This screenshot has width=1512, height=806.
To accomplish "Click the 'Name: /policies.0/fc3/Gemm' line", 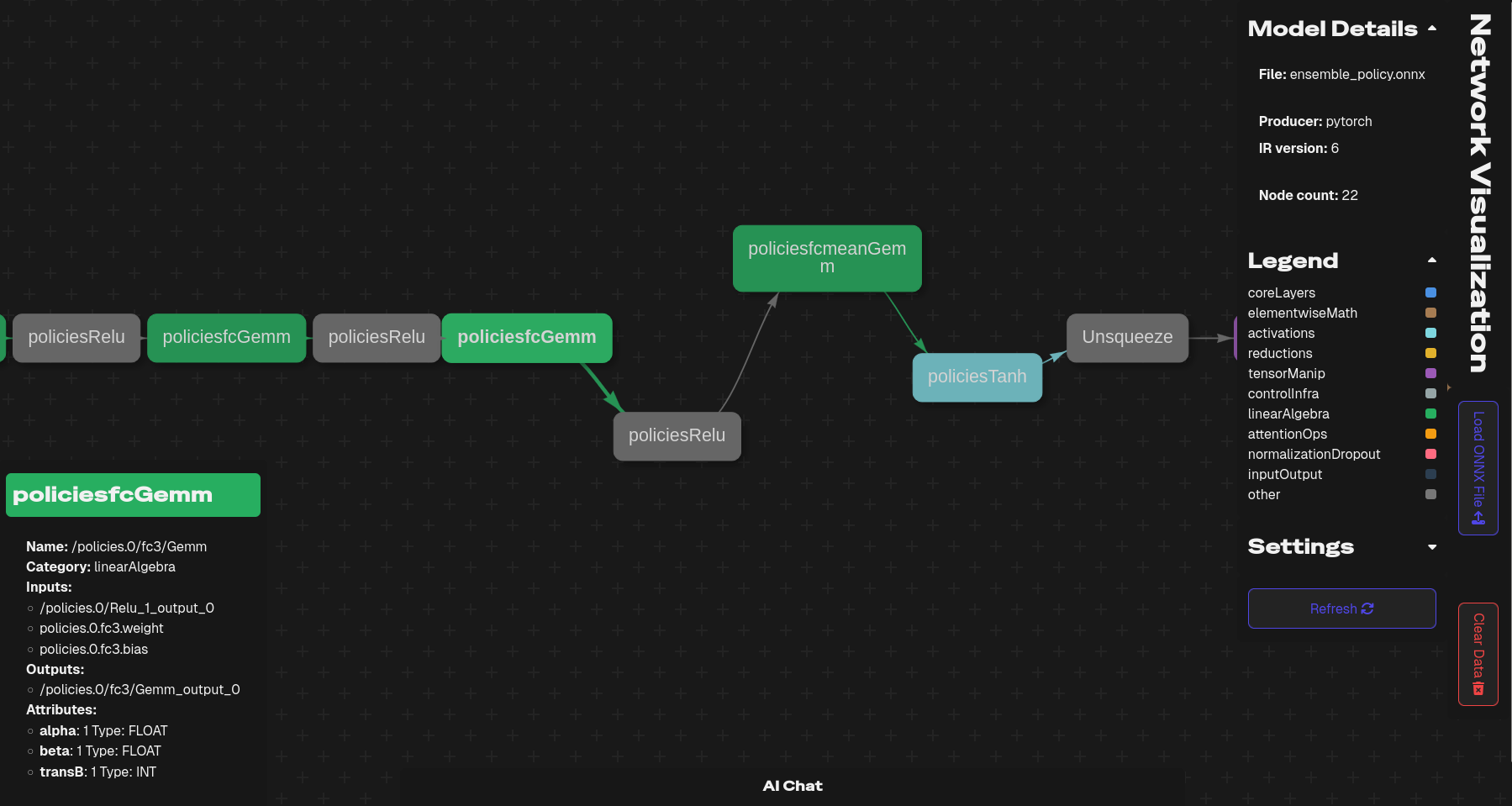I will pos(116,546).
